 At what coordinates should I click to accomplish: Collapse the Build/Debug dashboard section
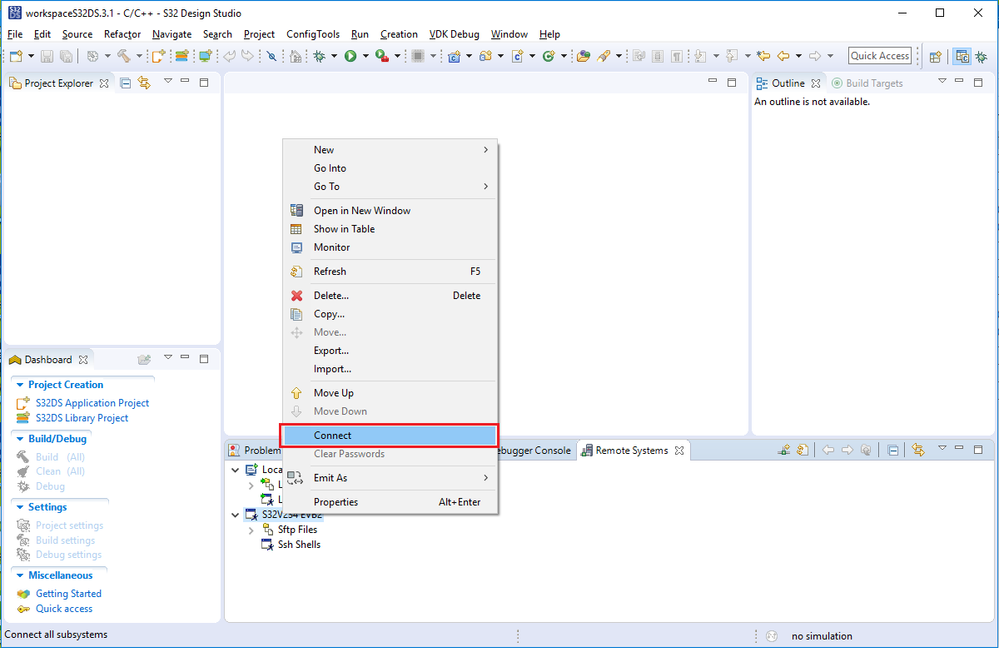(x=20, y=439)
